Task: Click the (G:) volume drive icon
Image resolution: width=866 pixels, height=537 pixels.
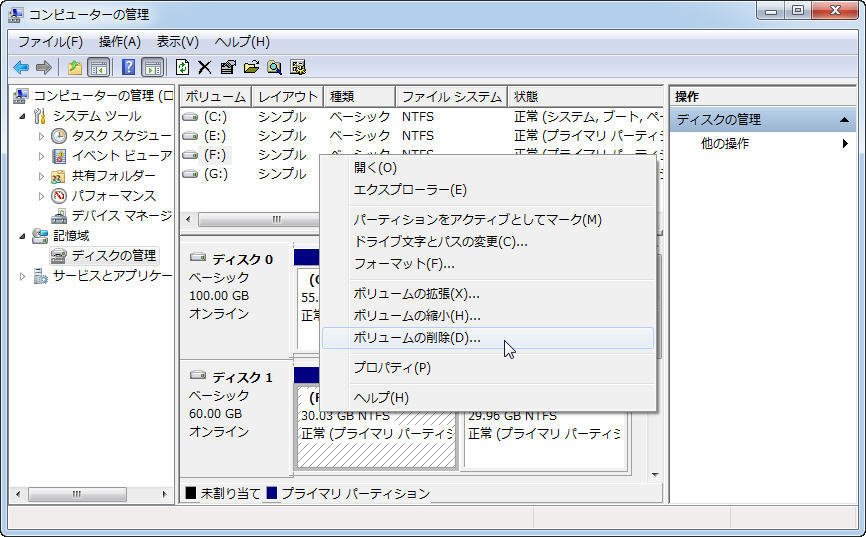Action: (x=191, y=174)
